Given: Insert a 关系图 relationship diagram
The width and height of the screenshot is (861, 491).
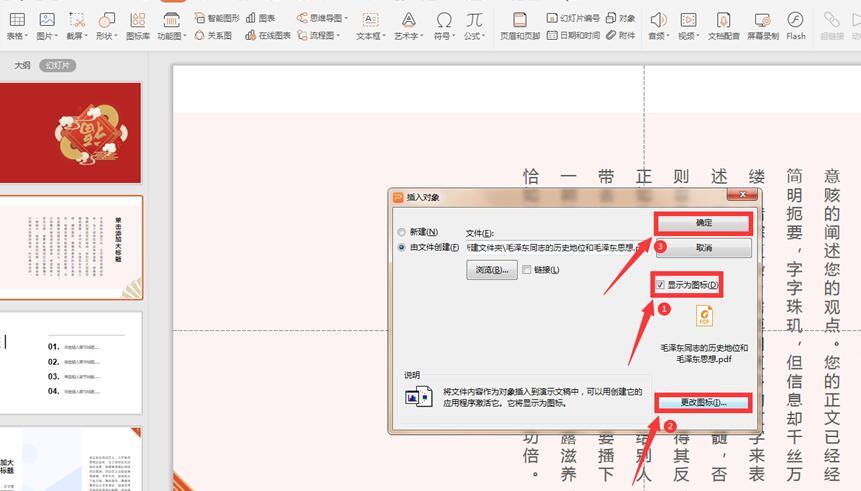Looking at the screenshot, I should tap(213, 35).
